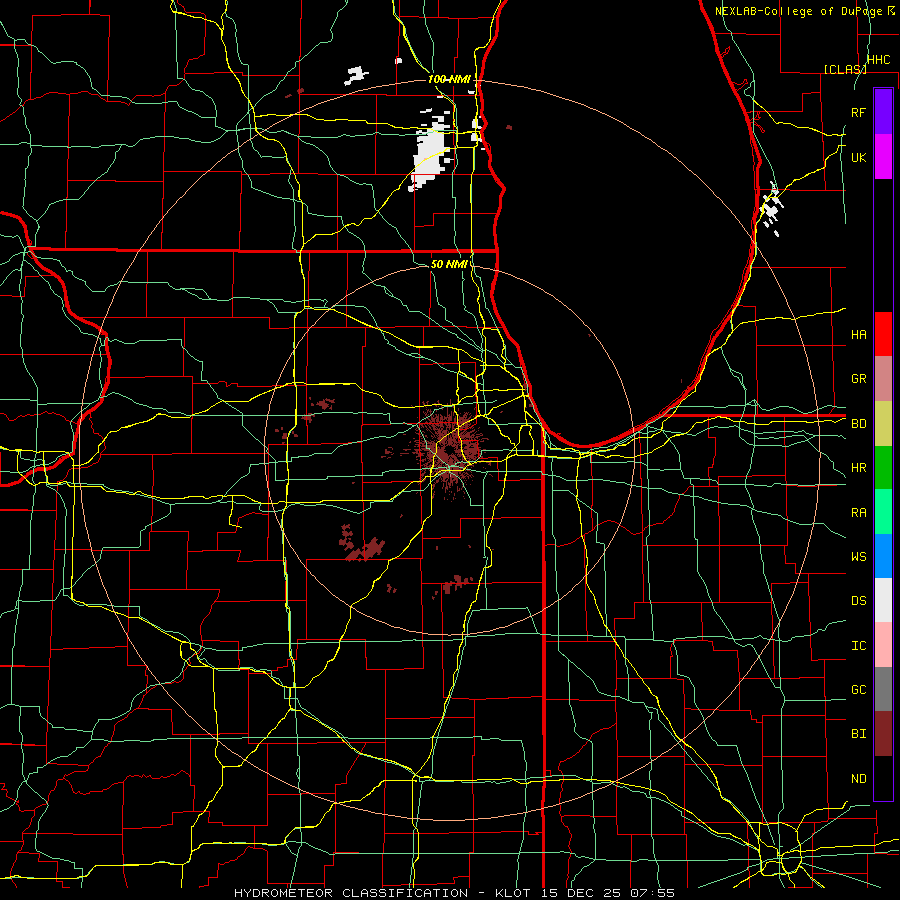
Task: Click the GR legend label
Action: coord(858,379)
